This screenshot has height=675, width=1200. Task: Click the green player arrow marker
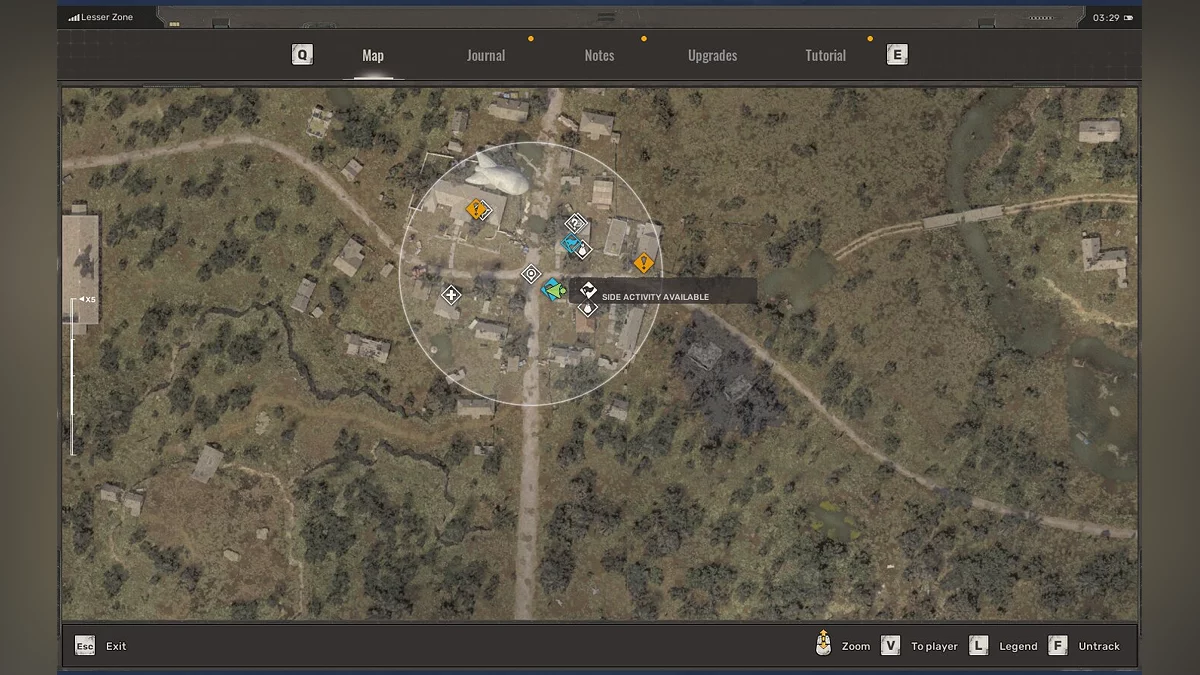[557, 290]
